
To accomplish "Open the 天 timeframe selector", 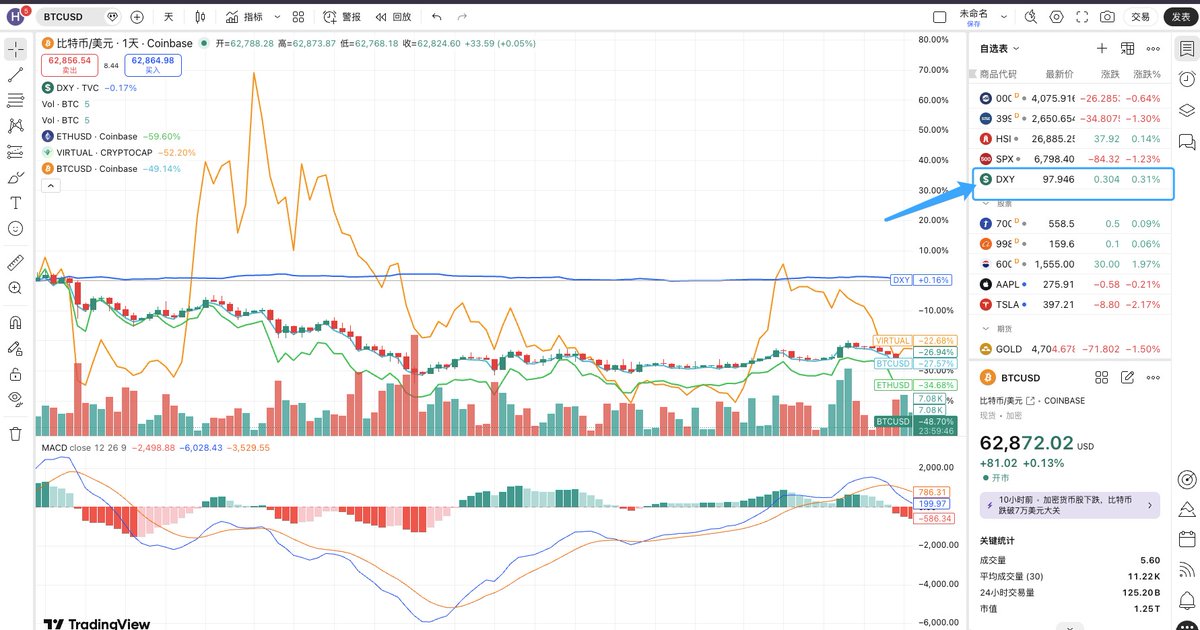I will coord(168,17).
